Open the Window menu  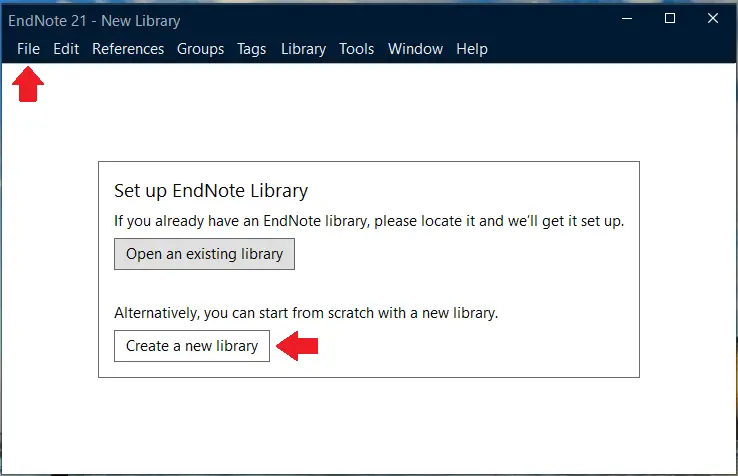tap(416, 49)
